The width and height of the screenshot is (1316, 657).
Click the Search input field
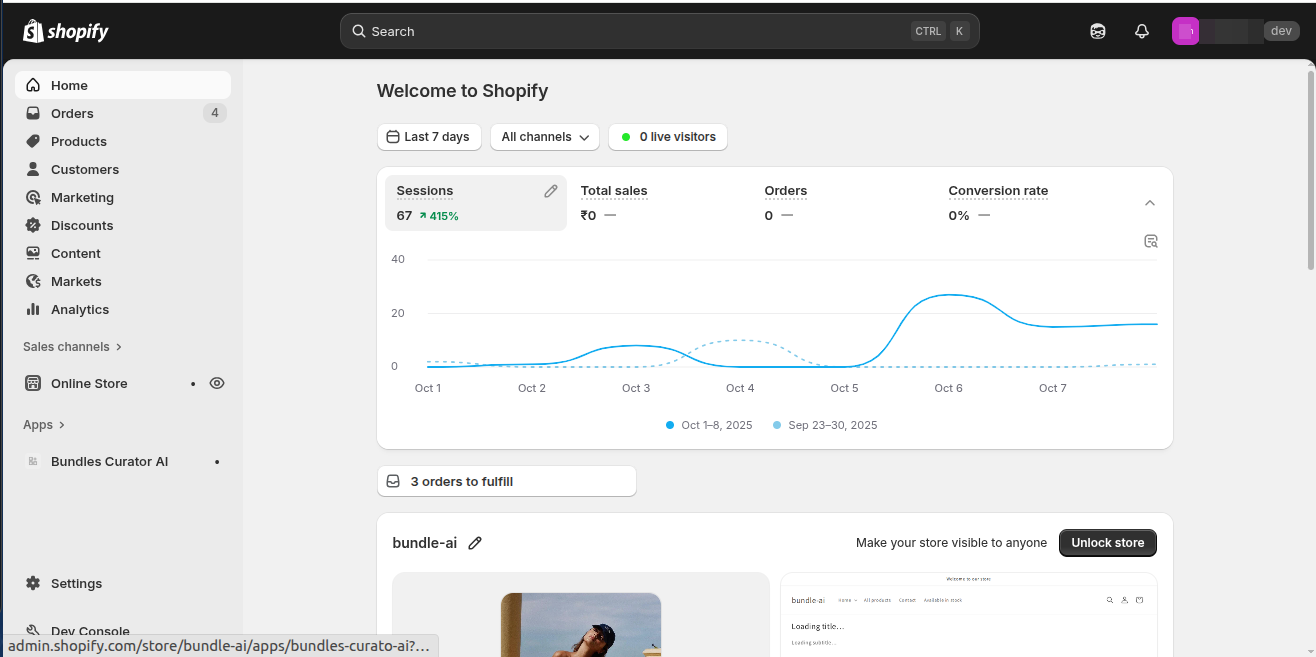(x=640, y=31)
